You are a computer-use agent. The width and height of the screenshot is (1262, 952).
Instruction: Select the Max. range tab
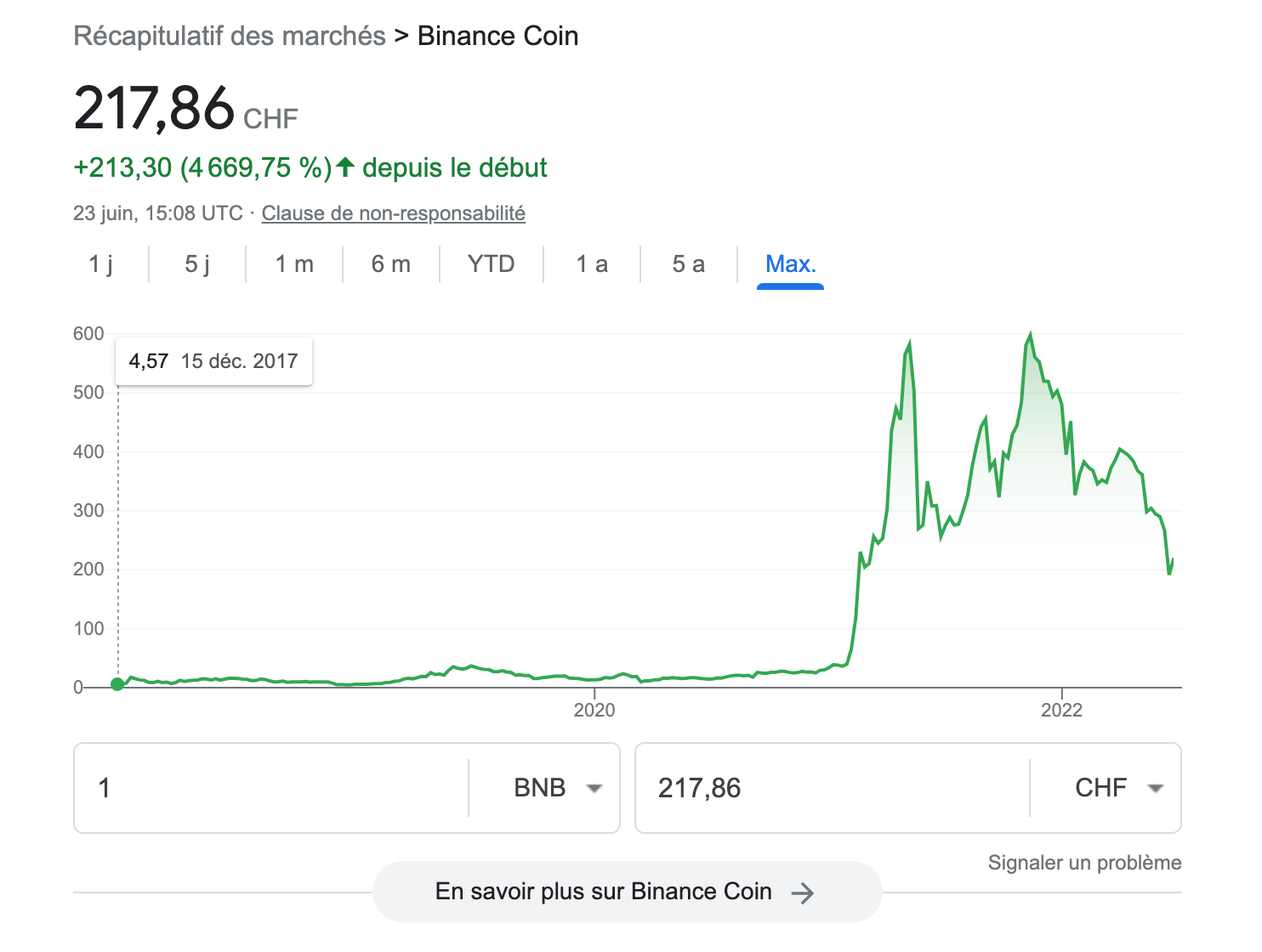[790, 264]
